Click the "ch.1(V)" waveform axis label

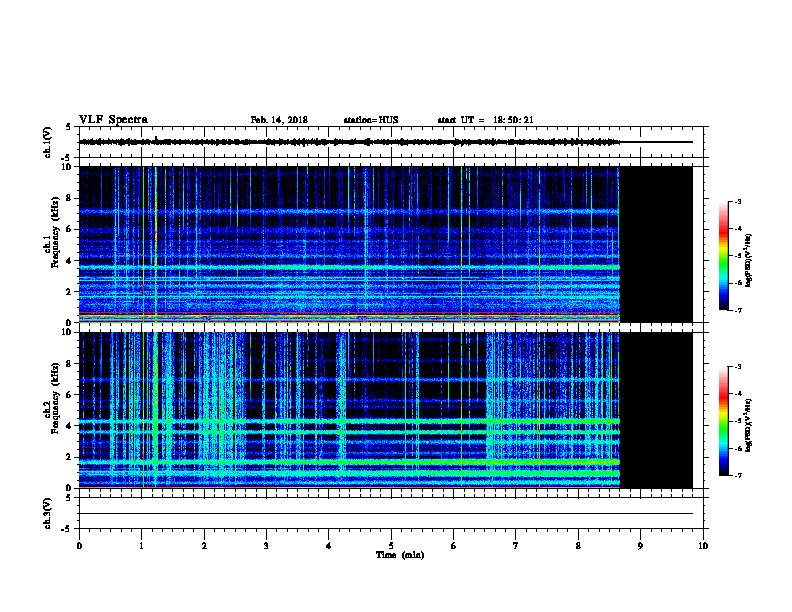tap(48, 142)
